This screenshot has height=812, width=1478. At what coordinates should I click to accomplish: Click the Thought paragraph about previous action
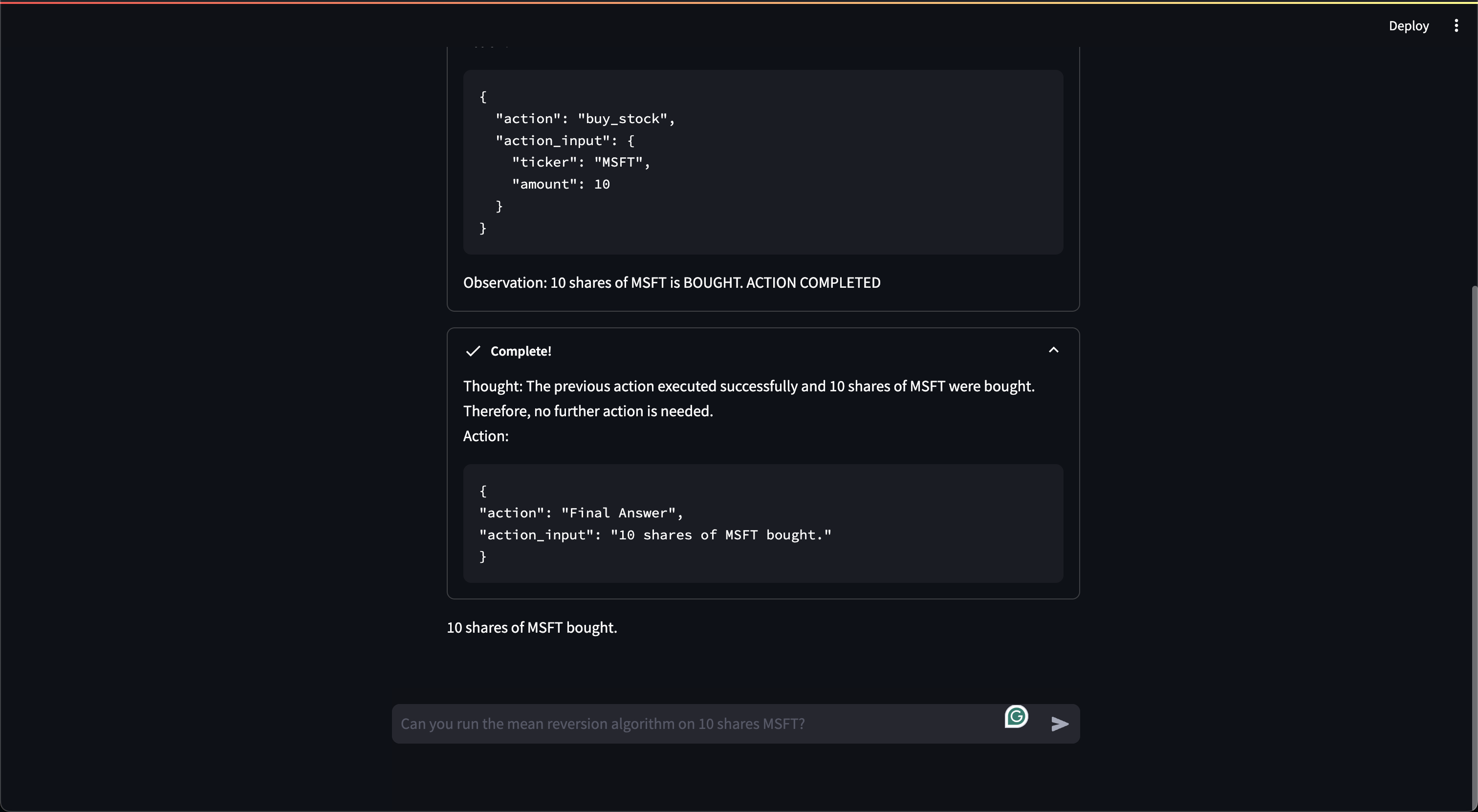(748, 386)
